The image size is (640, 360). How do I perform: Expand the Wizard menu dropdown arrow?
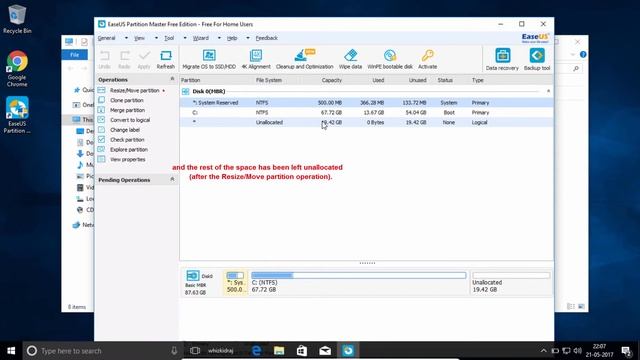pos(219,38)
